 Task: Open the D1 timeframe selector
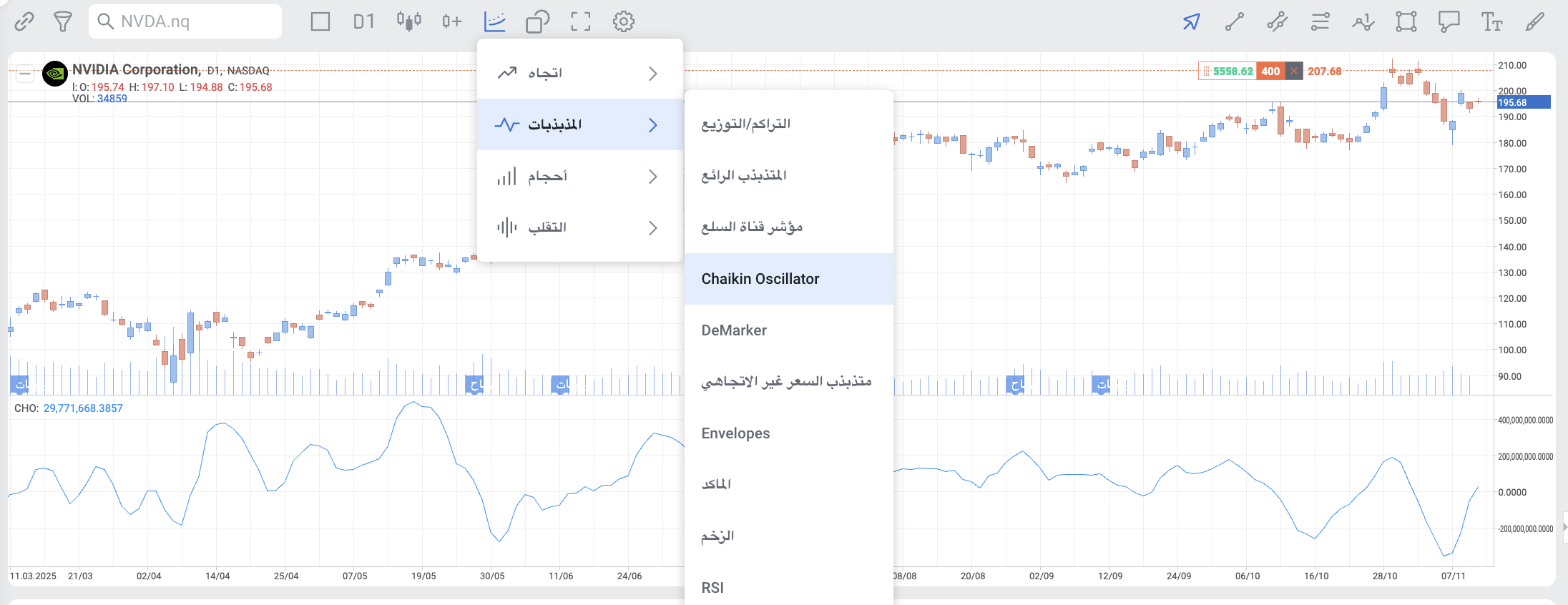(x=364, y=21)
